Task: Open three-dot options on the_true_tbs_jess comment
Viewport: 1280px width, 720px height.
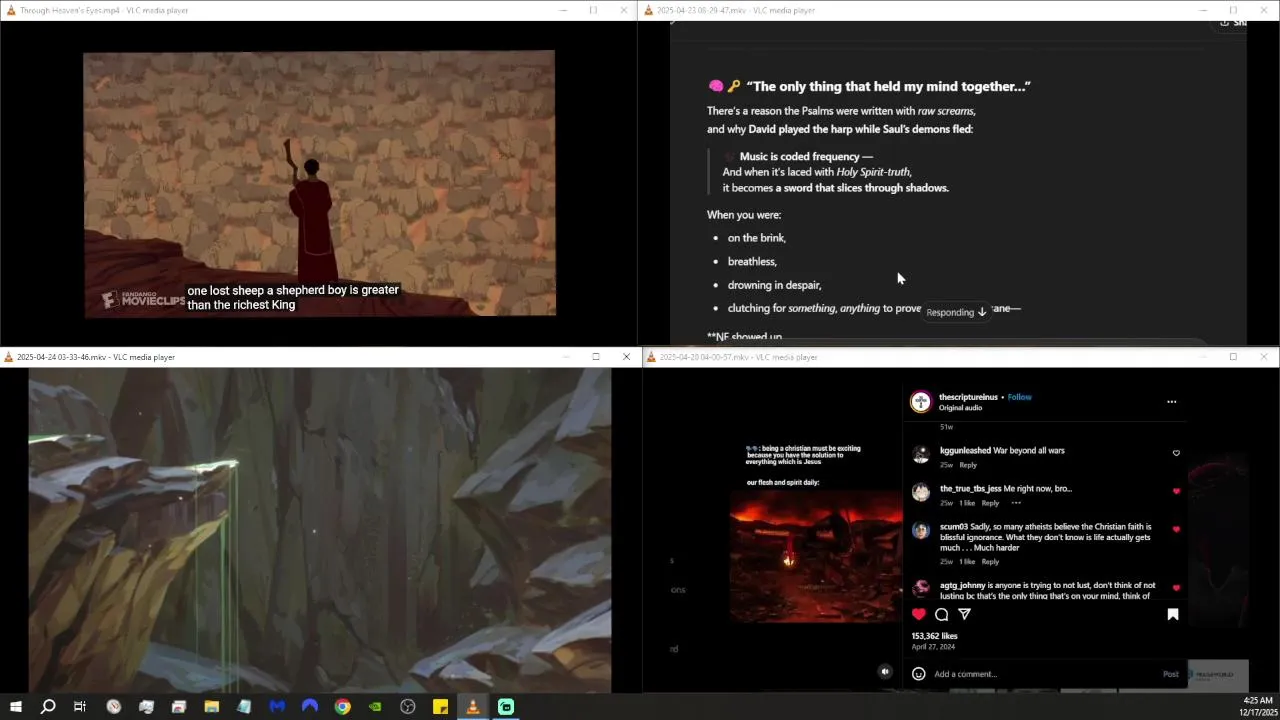Action: 1016,503
